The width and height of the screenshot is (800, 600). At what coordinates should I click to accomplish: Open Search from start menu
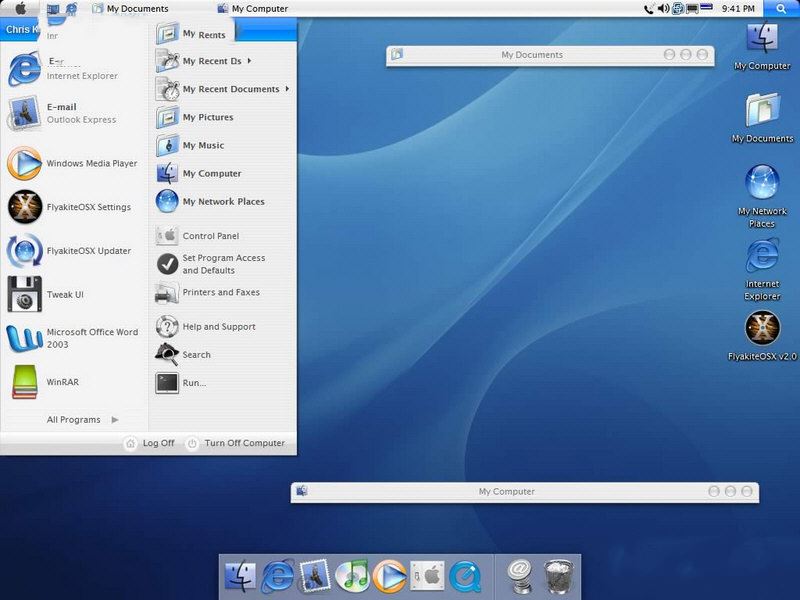tap(183, 355)
